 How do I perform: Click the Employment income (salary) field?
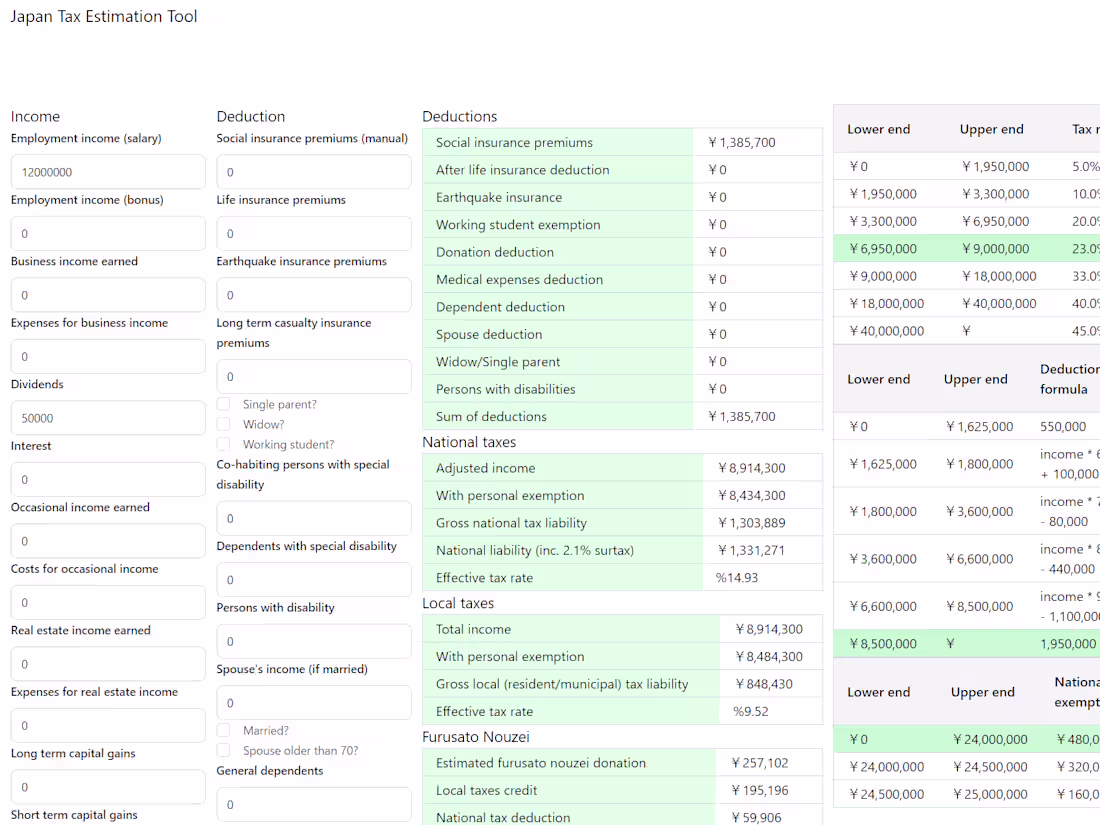pos(108,172)
